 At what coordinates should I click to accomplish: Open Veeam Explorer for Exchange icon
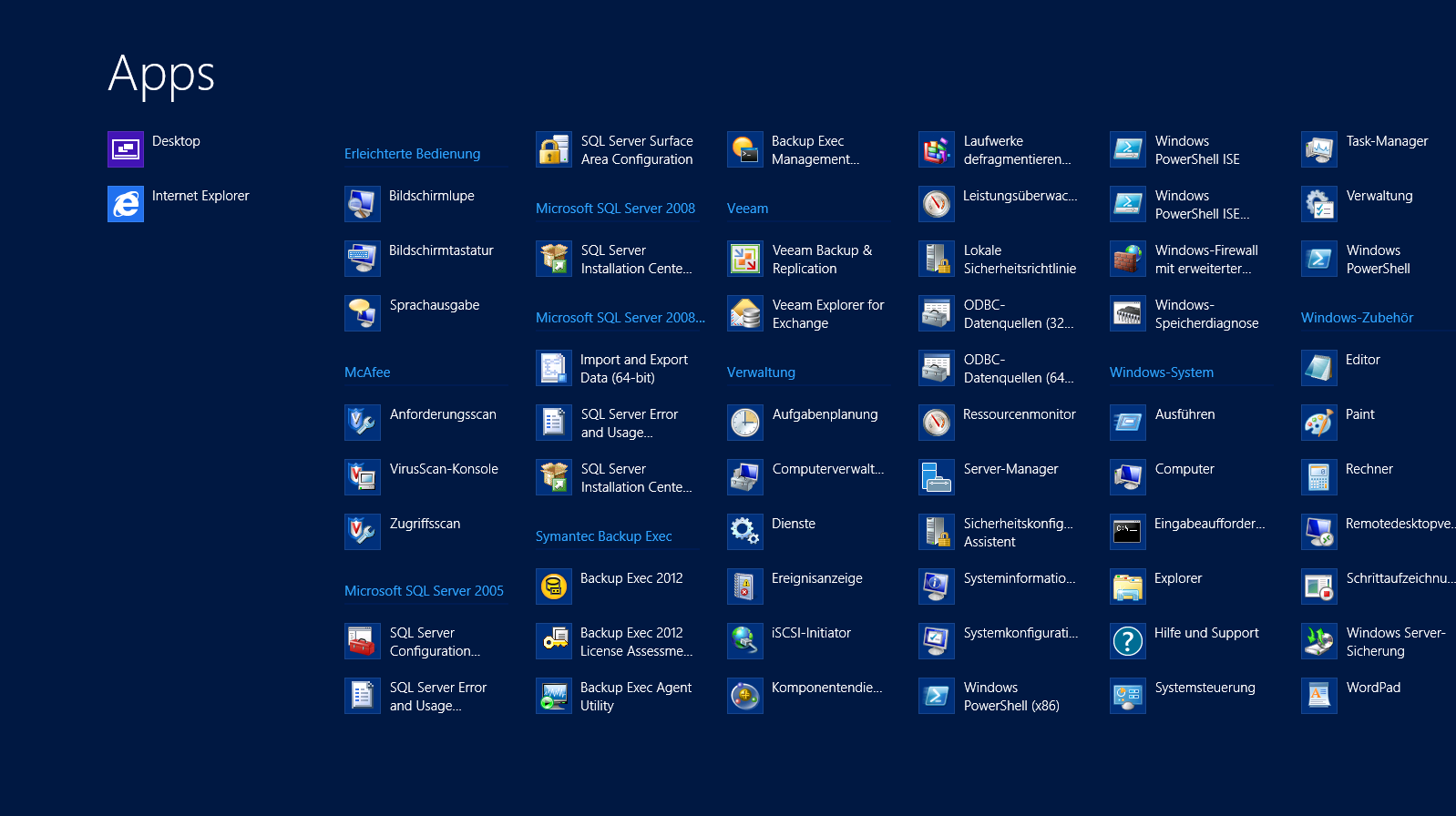(745, 313)
